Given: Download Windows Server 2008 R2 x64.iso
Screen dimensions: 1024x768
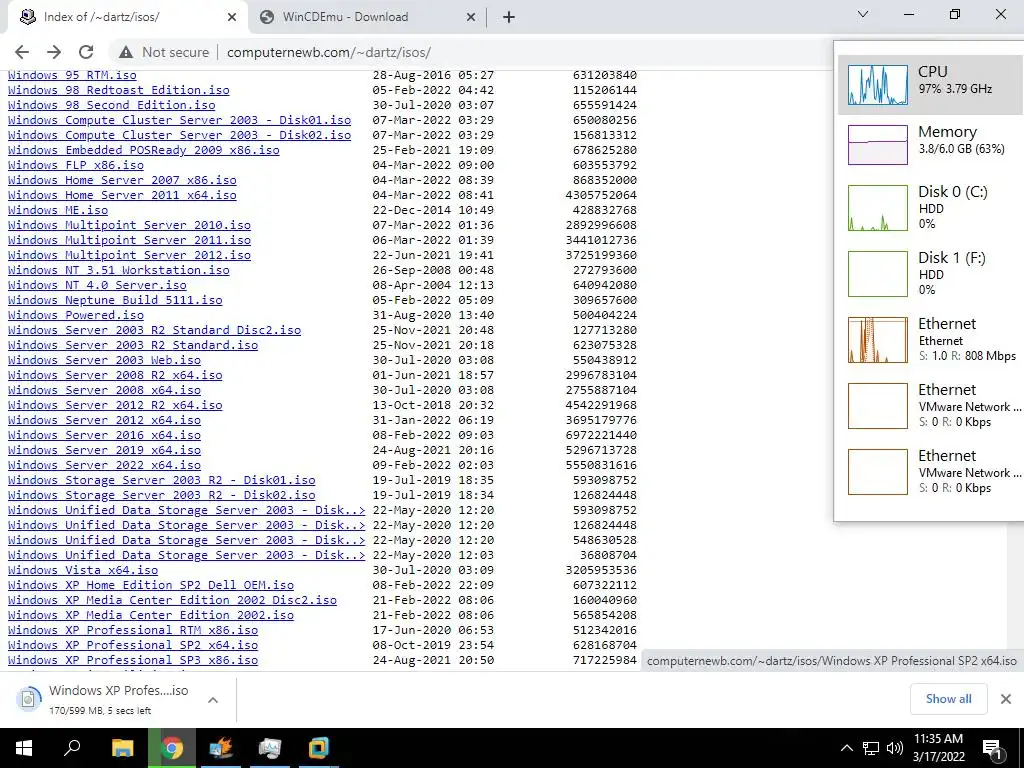Looking at the screenshot, I should (115, 376).
